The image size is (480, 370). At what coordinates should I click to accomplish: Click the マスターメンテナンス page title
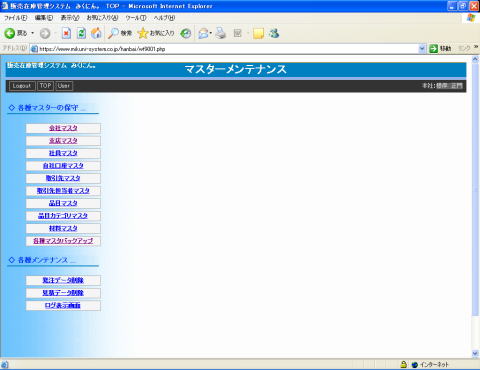click(x=235, y=69)
